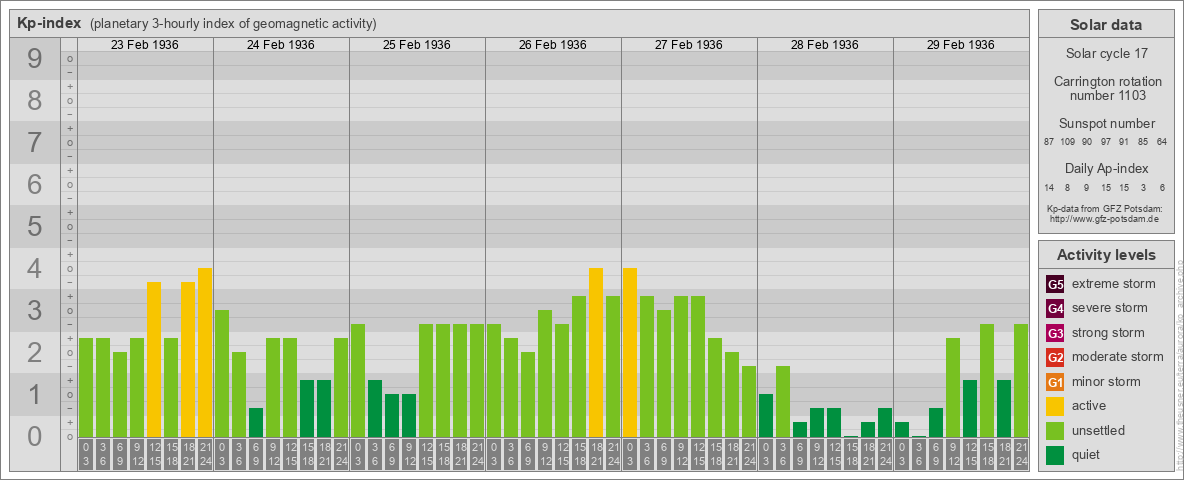Select the G3 strong storm badge
The height and width of the screenshot is (480, 1184).
click(1055, 333)
